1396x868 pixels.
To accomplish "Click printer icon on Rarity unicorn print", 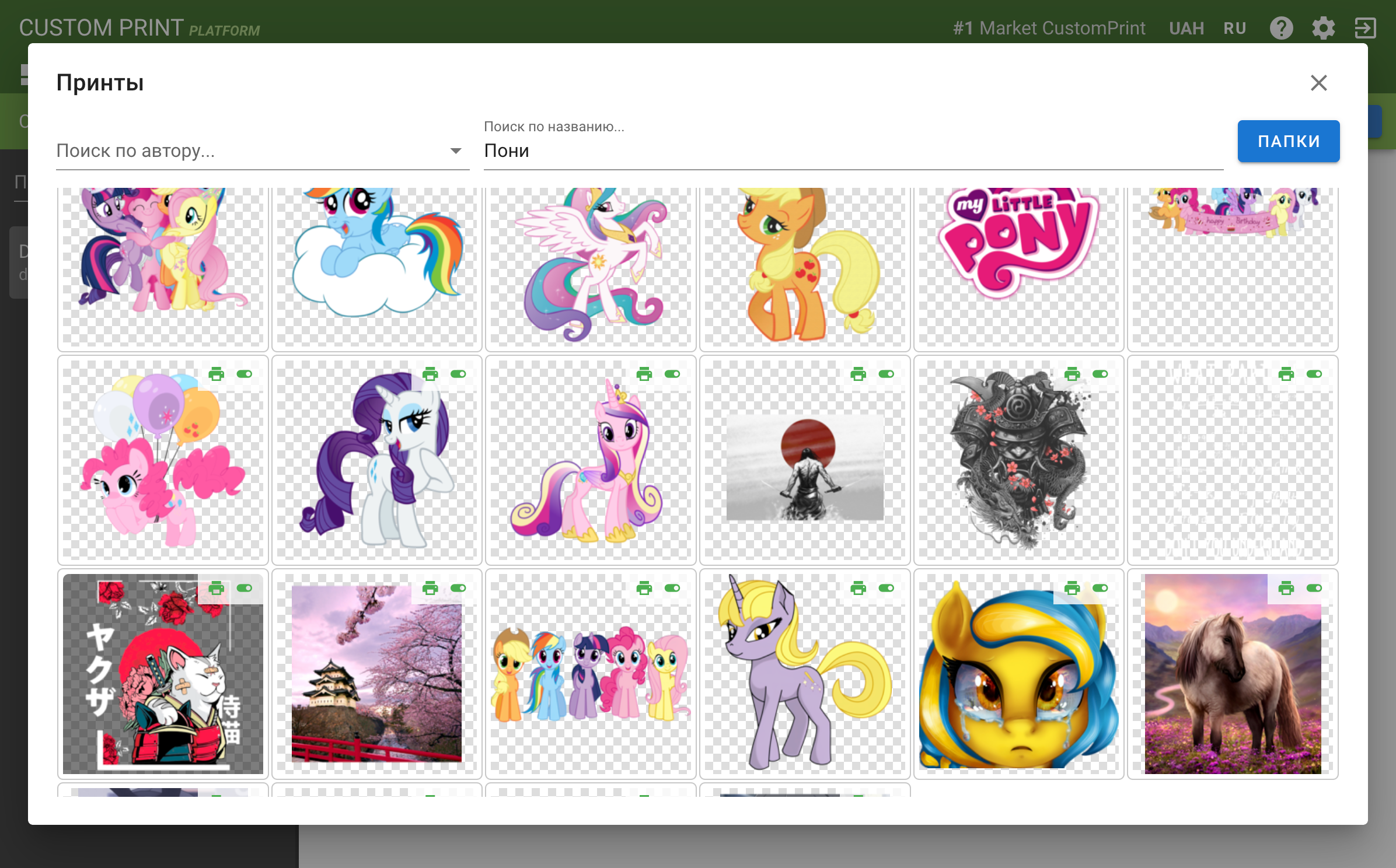I will [x=430, y=374].
